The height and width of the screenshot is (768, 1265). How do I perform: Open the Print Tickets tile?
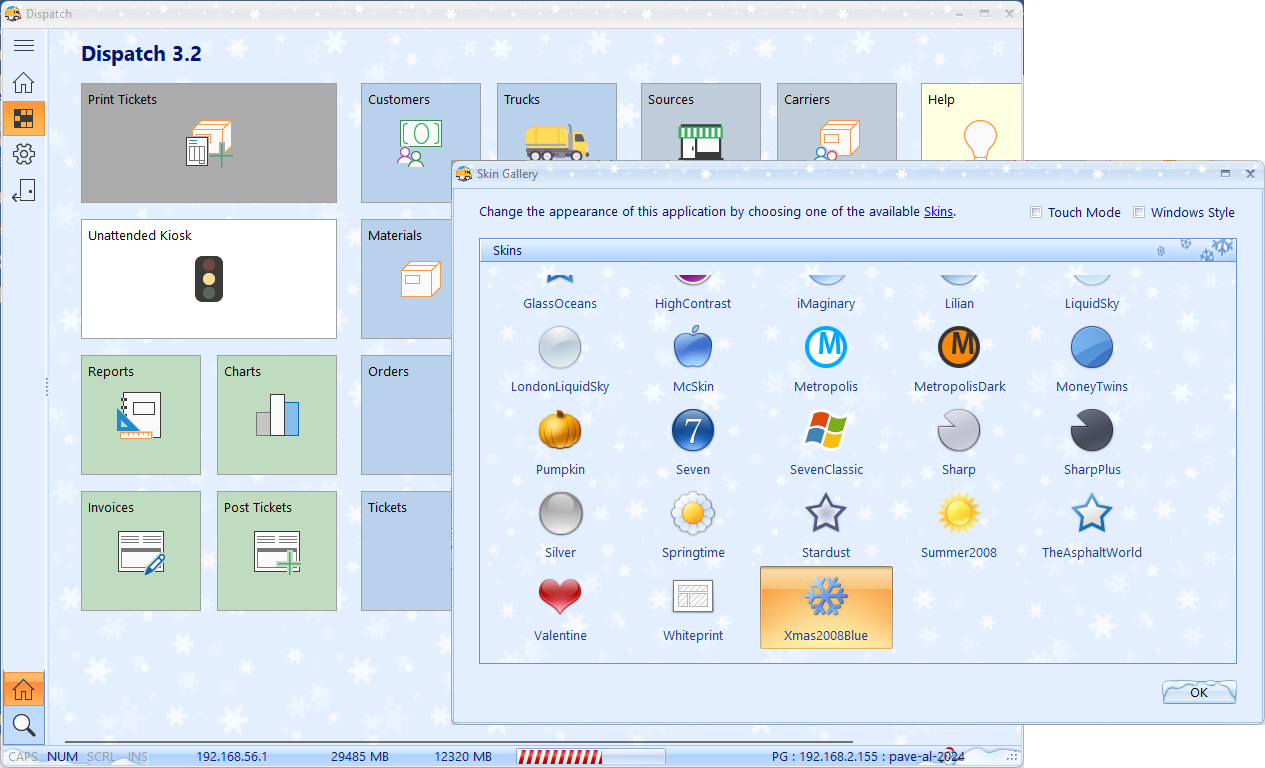pyautogui.click(x=208, y=143)
